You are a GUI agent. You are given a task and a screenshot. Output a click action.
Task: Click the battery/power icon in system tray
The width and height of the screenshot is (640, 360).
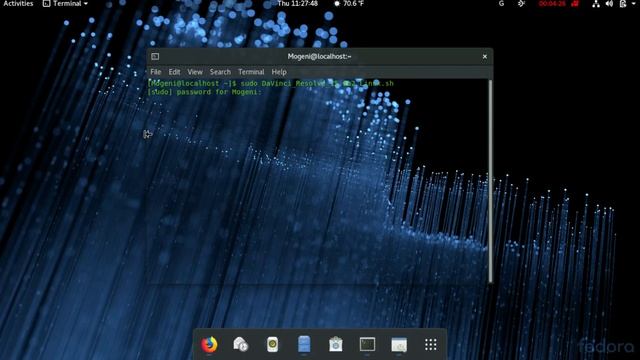pyautogui.click(x=623, y=4)
